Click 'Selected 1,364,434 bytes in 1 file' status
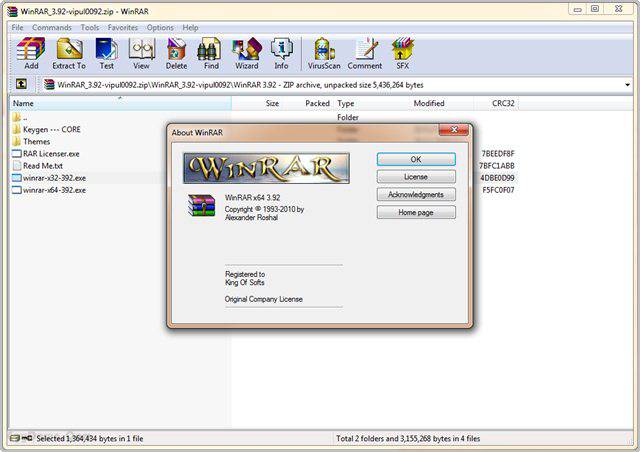This screenshot has width=640, height=452. [90, 439]
